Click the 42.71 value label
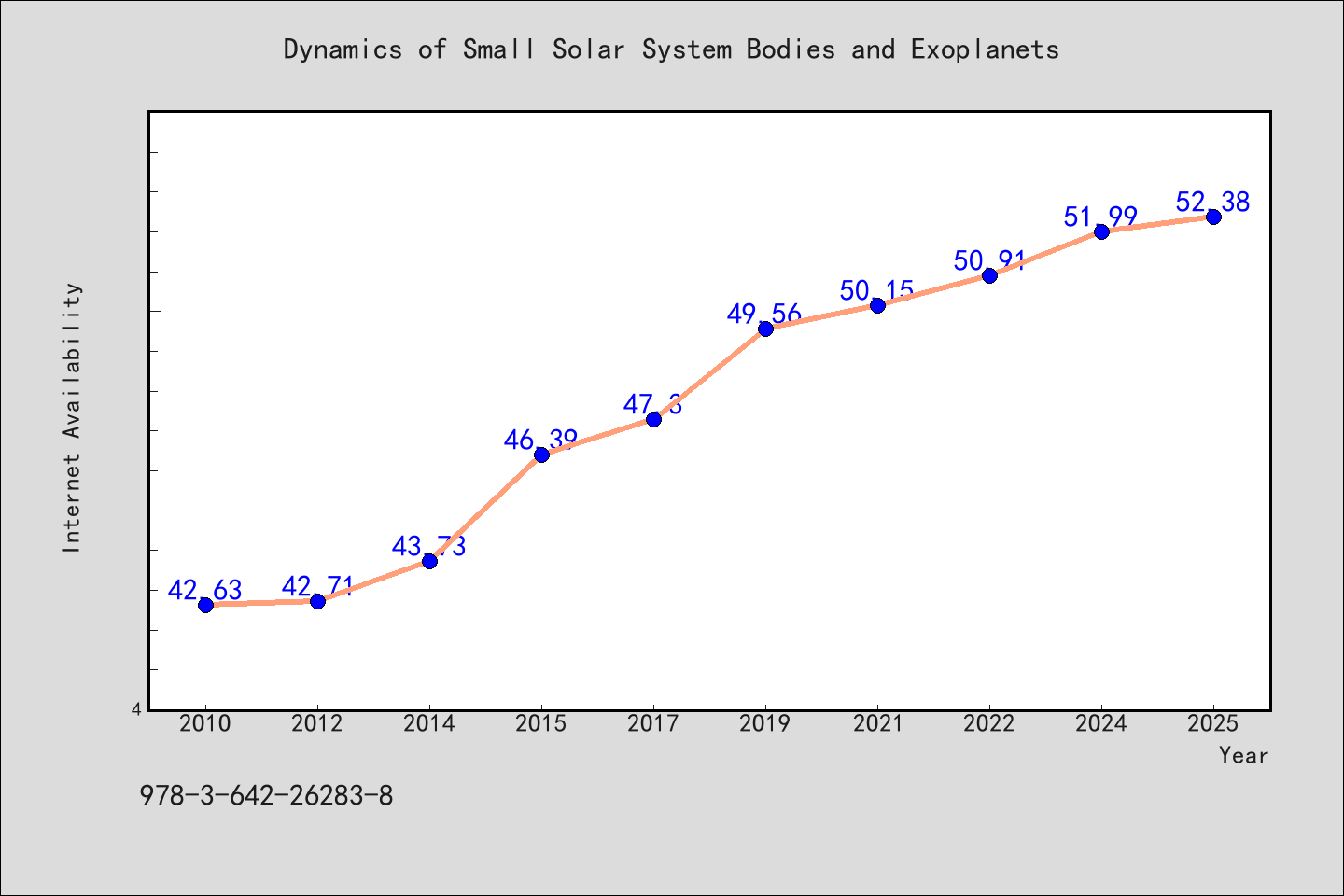The width and height of the screenshot is (1344, 896). tap(317, 587)
